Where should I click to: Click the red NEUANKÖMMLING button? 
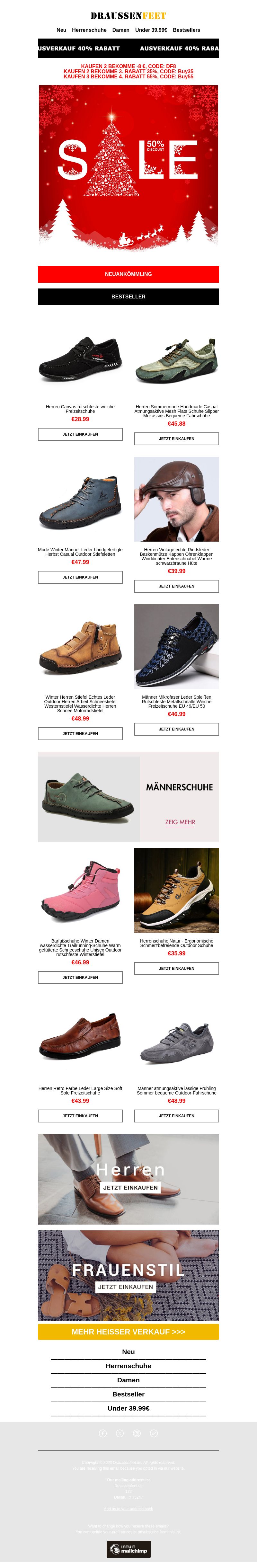(x=128, y=274)
